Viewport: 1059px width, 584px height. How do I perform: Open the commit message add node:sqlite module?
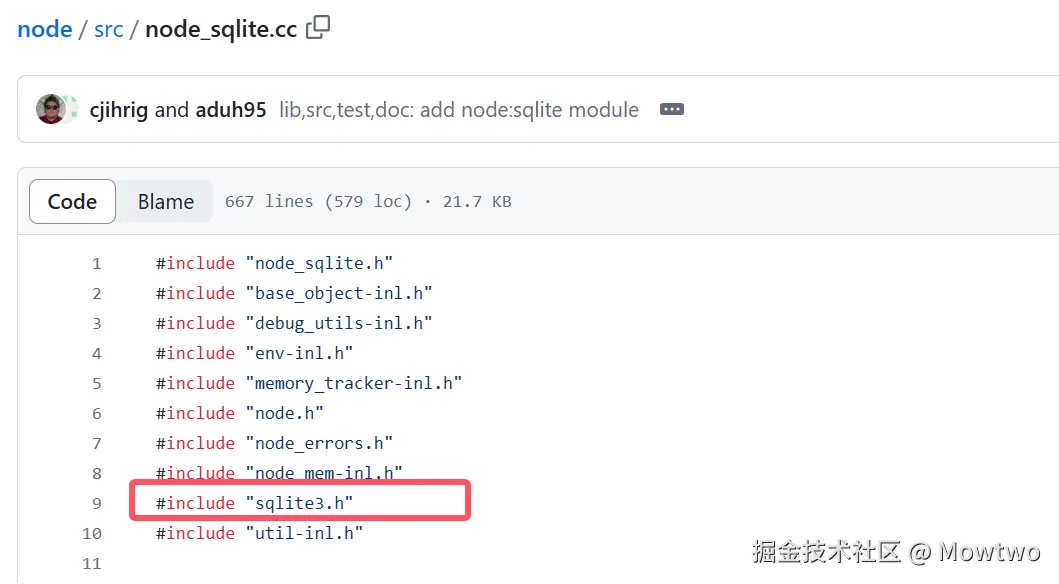point(457,110)
